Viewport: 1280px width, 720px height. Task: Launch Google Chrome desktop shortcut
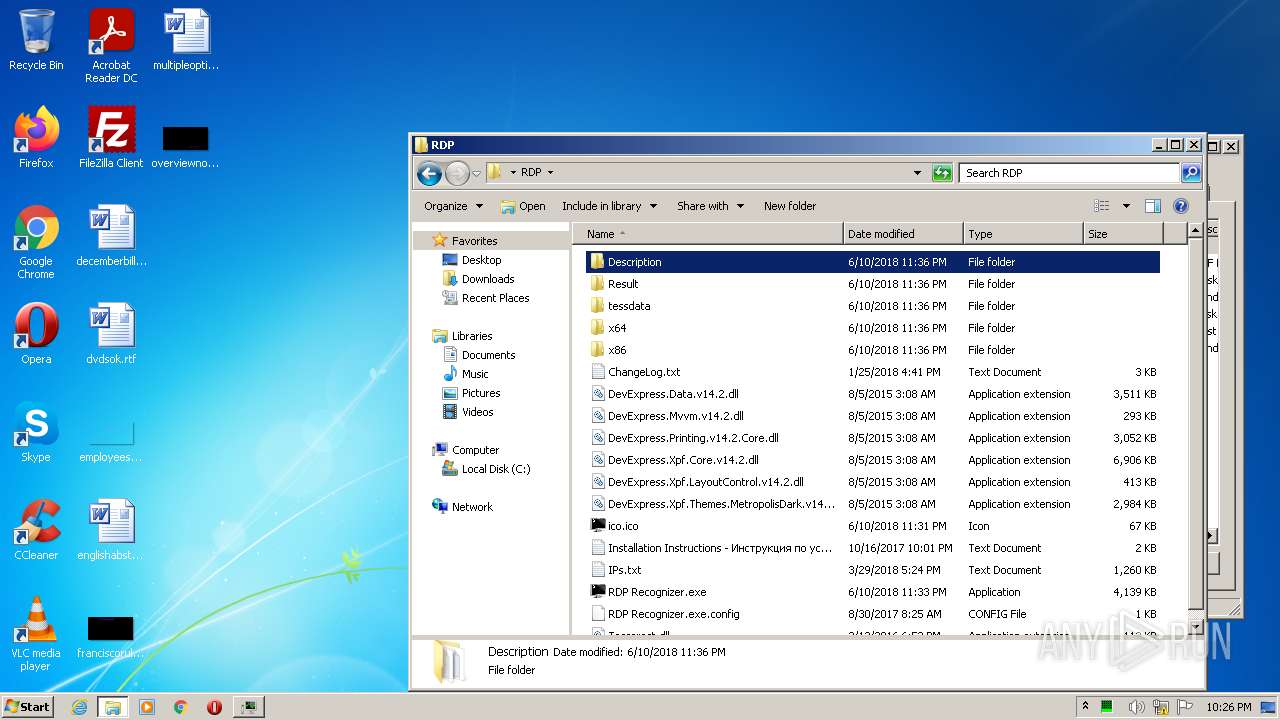coord(36,242)
